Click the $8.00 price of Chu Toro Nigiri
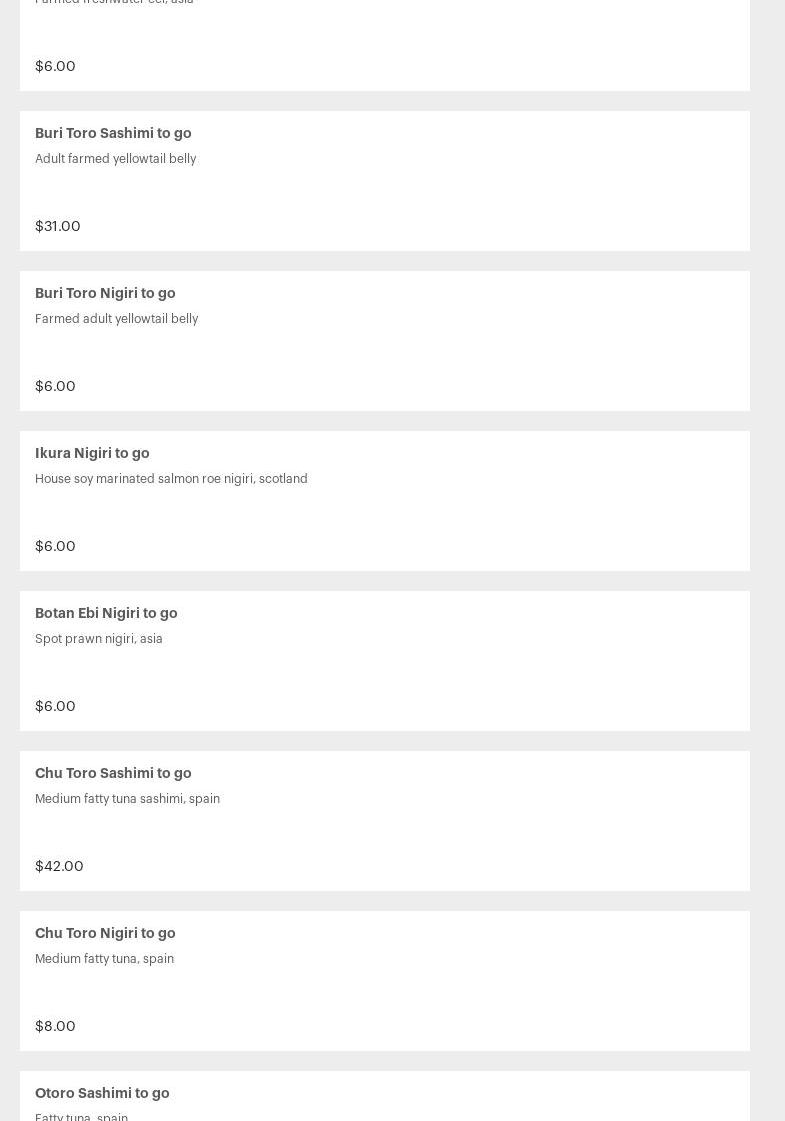785x1121 pixels. tap(55, 1026)
